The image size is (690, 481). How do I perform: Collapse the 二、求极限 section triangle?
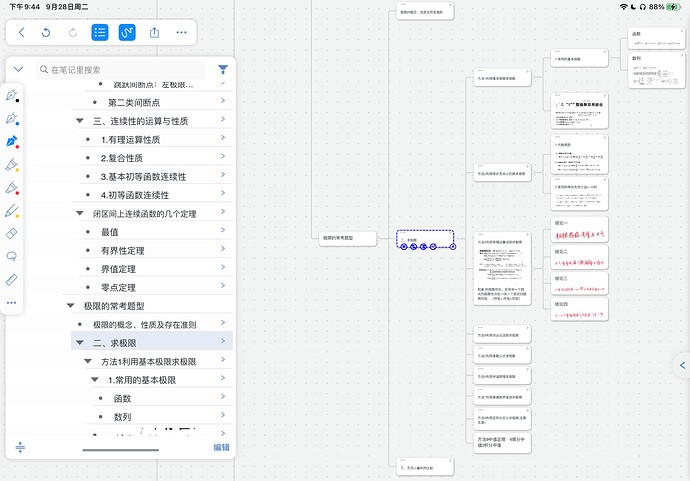(x=80, y=342)
